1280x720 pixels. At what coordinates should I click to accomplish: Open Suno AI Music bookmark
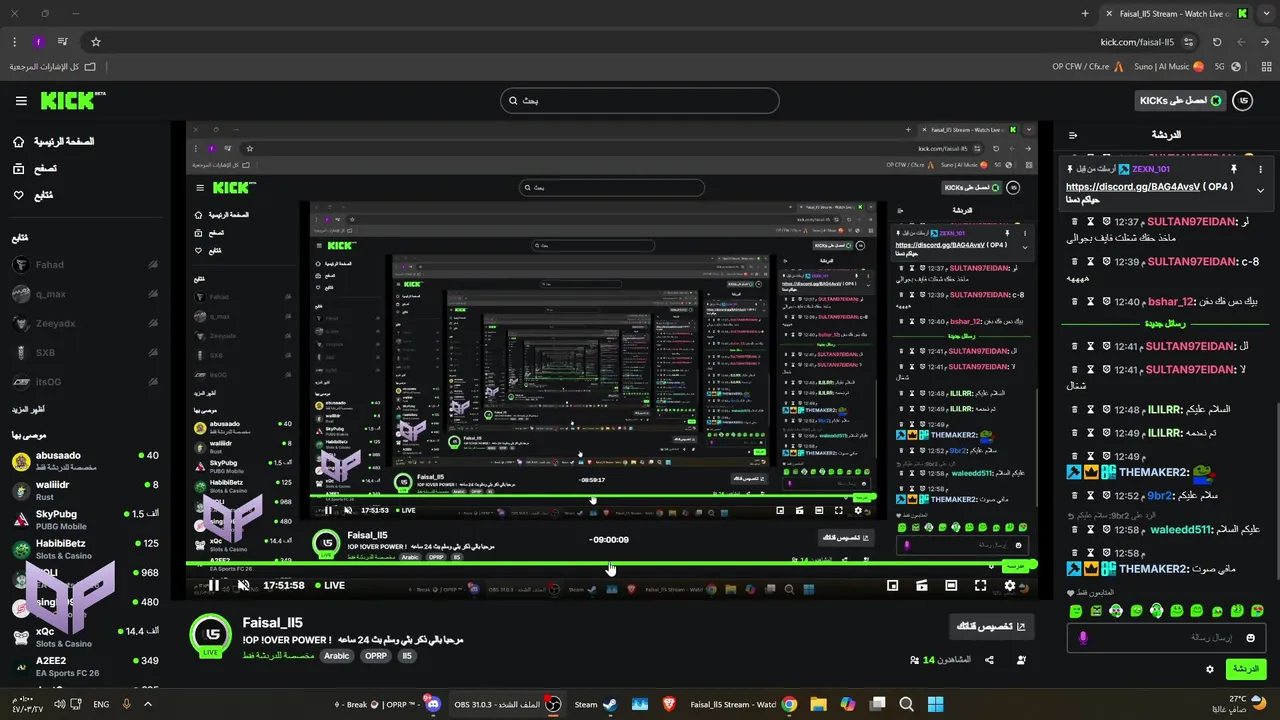(x=1168, y=67)
